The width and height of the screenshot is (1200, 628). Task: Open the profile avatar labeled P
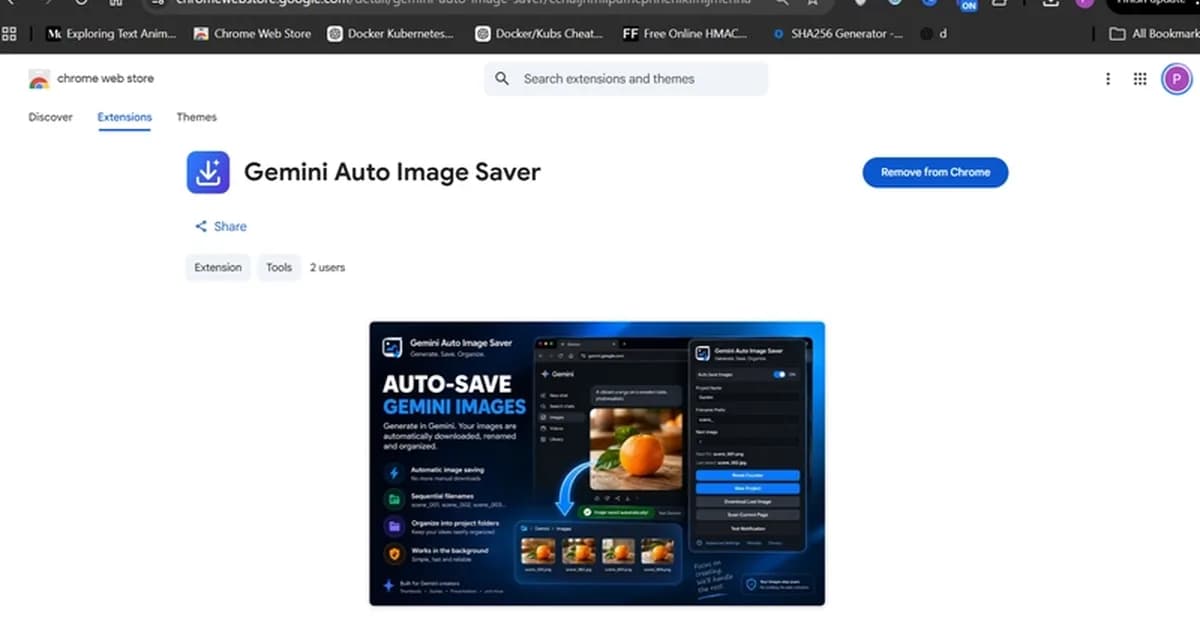(1176, 79)
